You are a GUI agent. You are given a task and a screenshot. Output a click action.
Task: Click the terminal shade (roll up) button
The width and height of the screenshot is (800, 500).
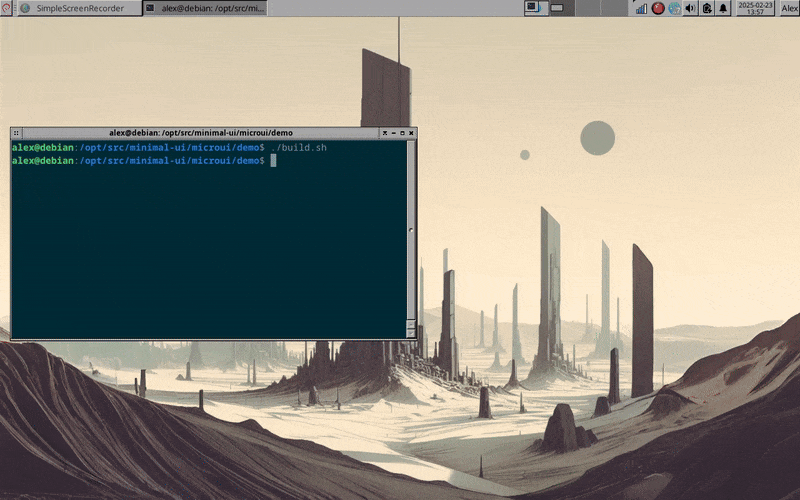tap(385, 133)
